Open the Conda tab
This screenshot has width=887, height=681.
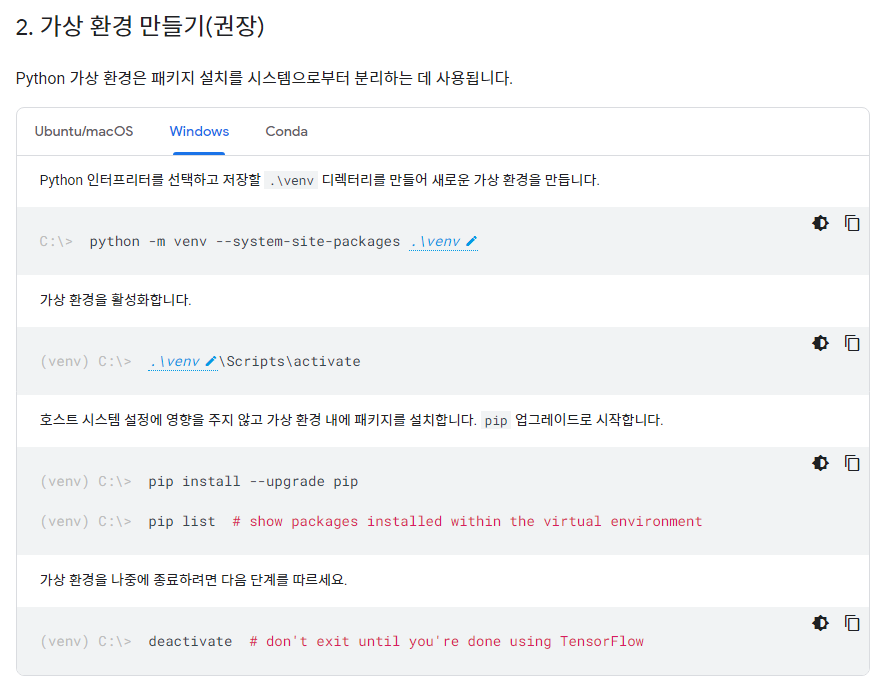[x=286, y=131]
